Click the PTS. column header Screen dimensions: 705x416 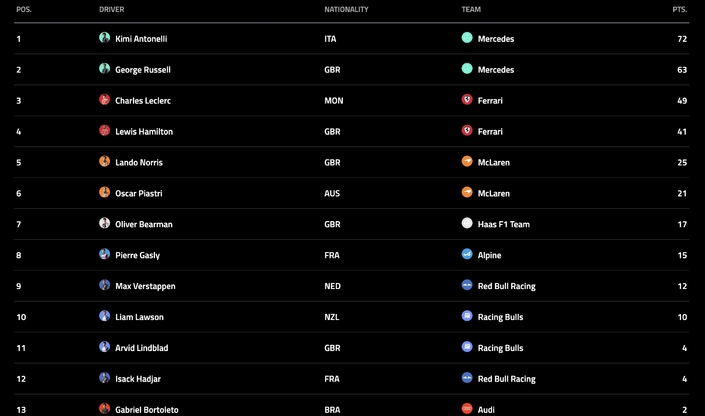[x=680, y=10]
